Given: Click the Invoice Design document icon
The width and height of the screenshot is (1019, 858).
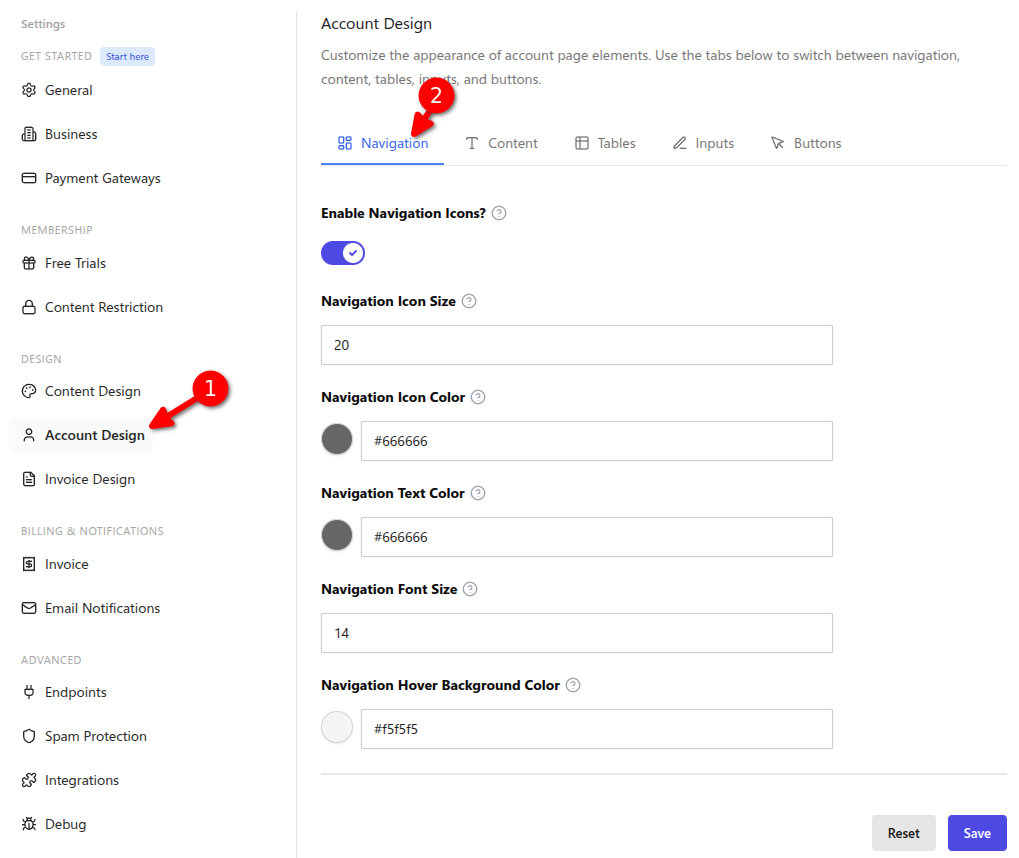Looking at the screenshot, I should pos(29,480).
